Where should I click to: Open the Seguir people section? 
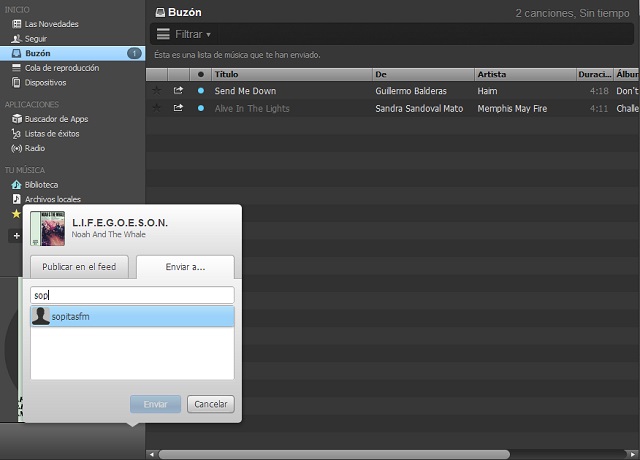pos(37,38)
